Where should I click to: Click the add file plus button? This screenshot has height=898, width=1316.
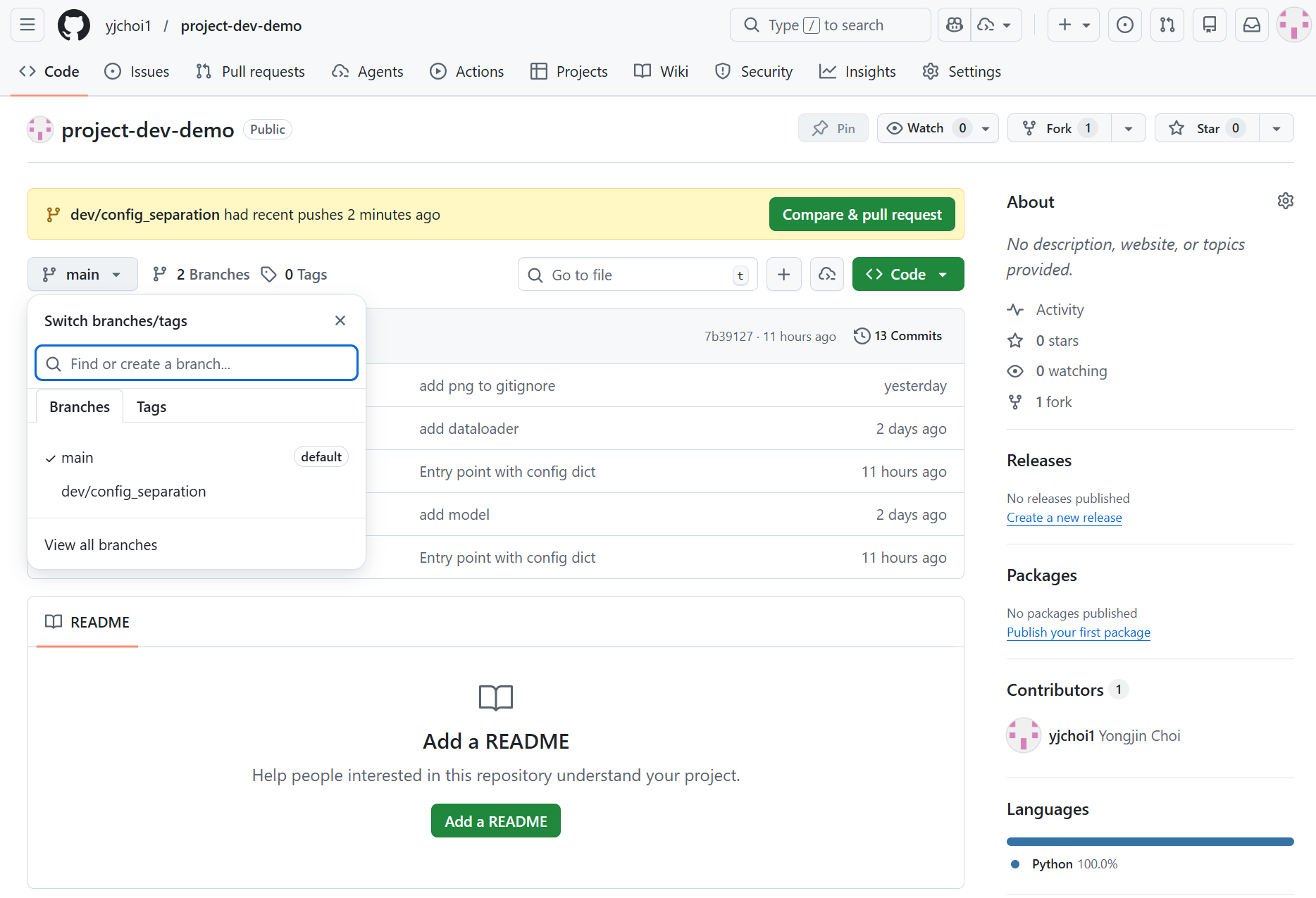[783, 275]
